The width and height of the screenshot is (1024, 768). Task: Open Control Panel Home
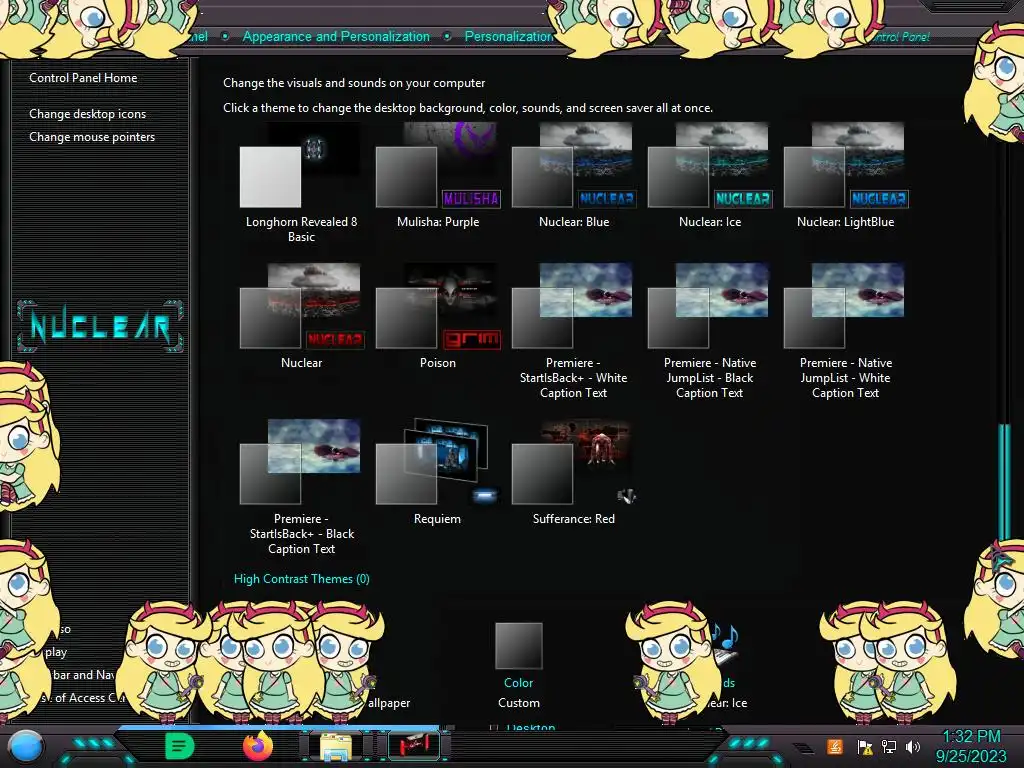click(83, 78)
